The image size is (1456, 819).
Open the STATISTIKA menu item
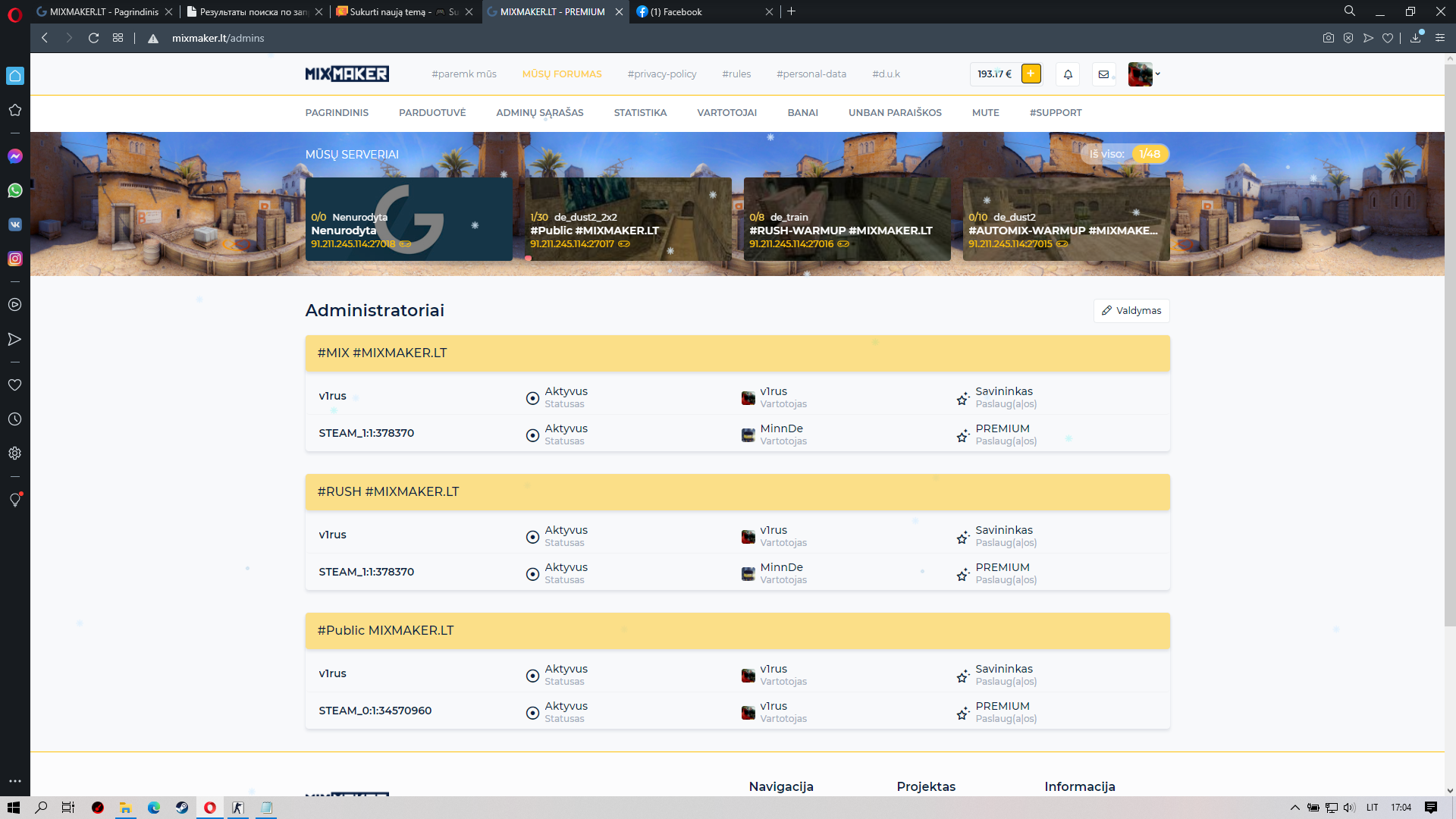(x=640, y=113)
